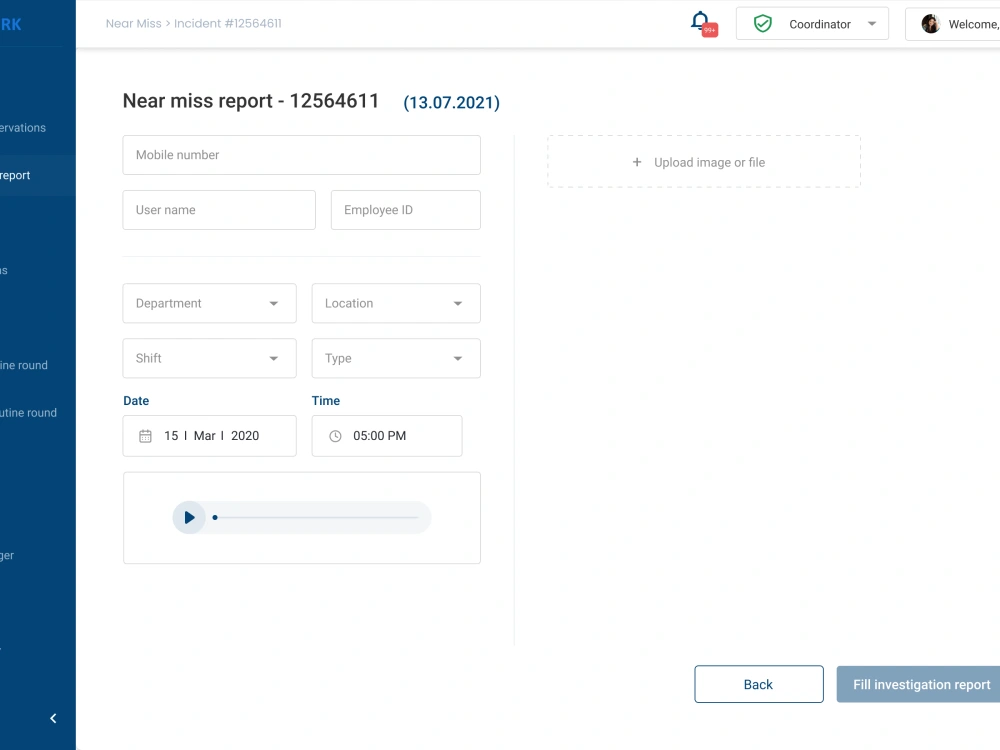Open the Department dropdown

click(x=273, y=303)
